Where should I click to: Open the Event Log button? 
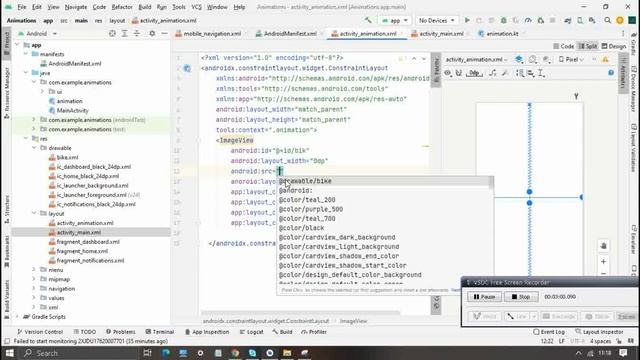click(549, 332)
